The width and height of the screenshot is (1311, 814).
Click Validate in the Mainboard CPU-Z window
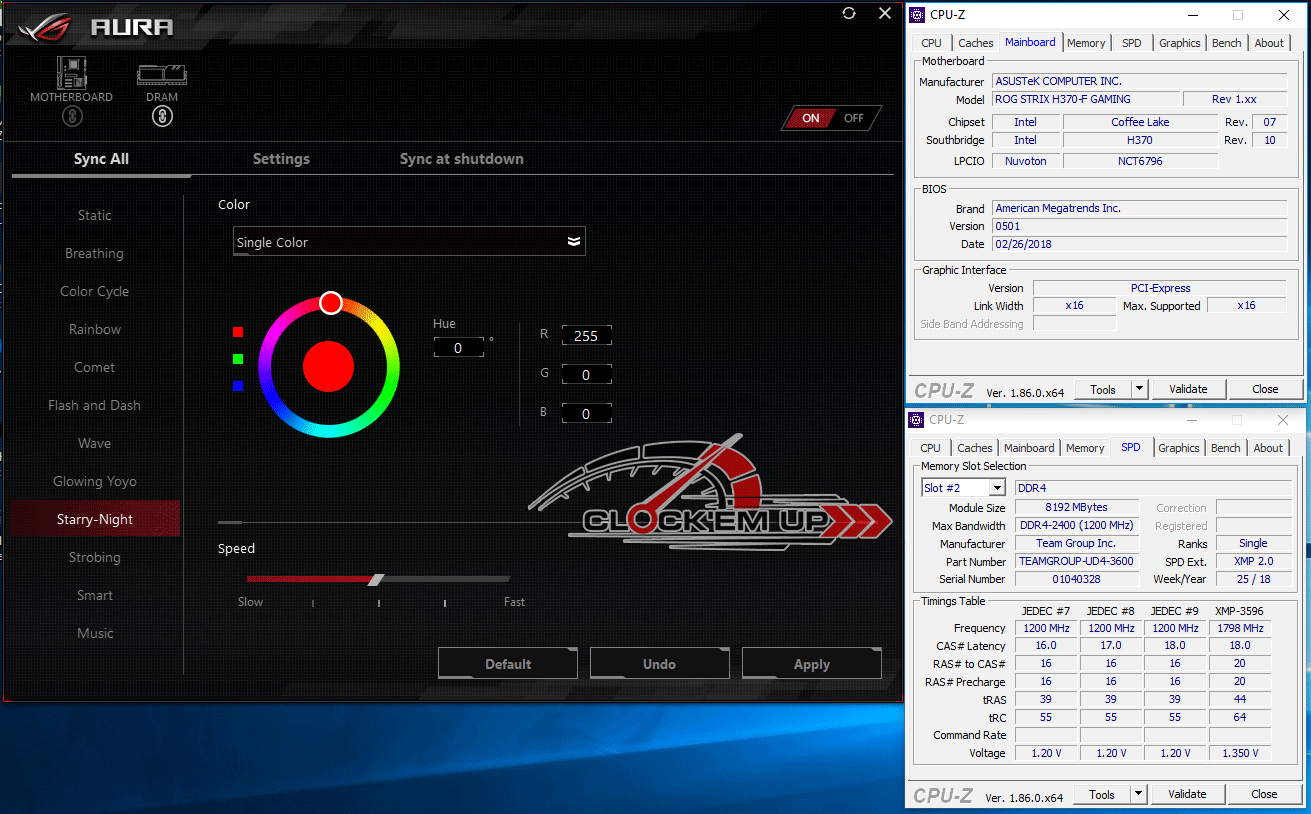pyautogui.click(x=1188, y=389)
